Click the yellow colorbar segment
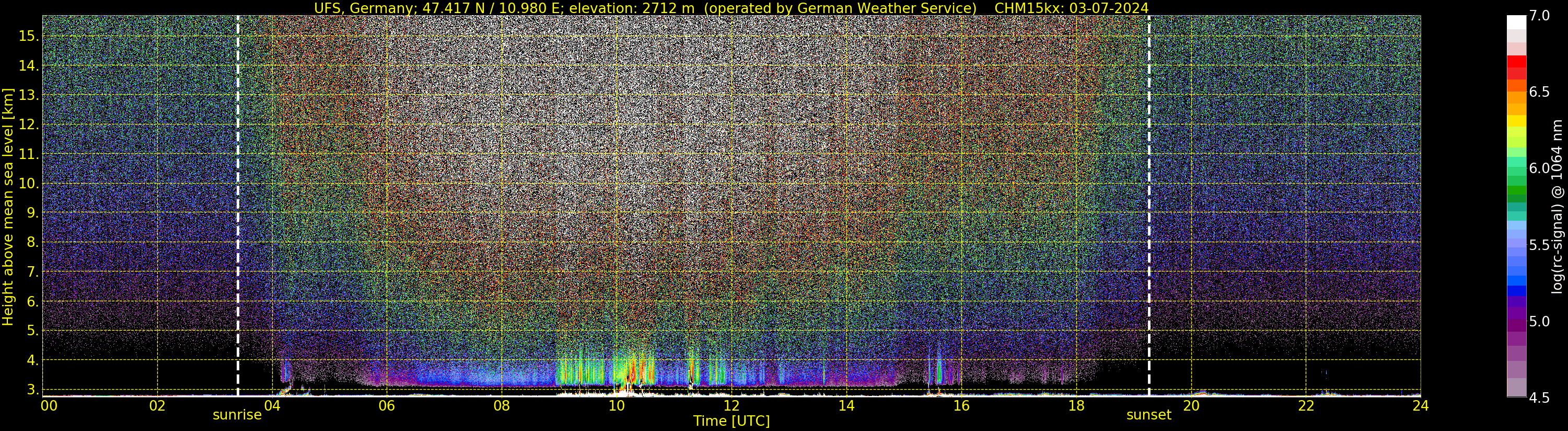 coord(1517,121)
